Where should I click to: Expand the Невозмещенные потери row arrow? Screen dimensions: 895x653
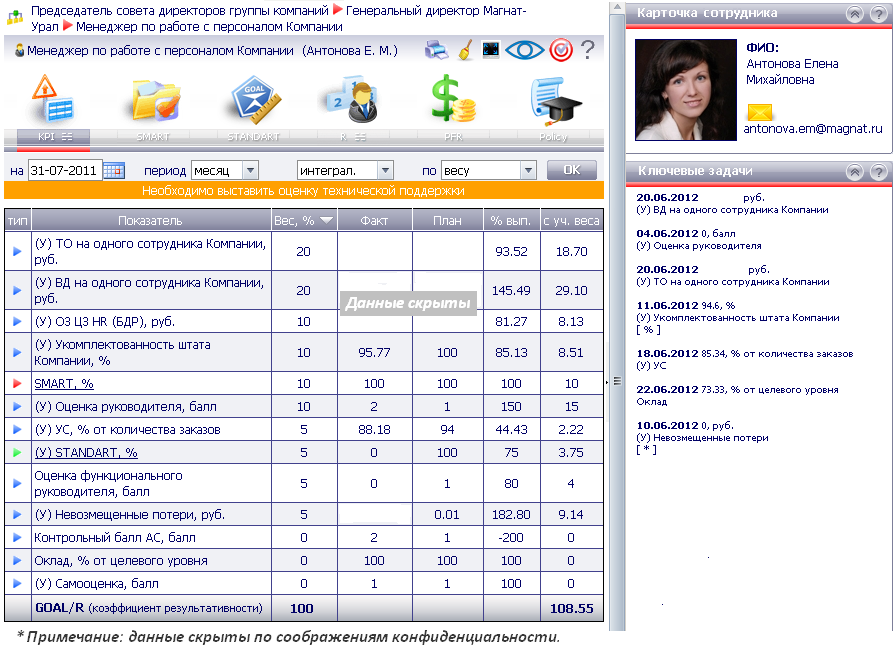tap(17, 515)
